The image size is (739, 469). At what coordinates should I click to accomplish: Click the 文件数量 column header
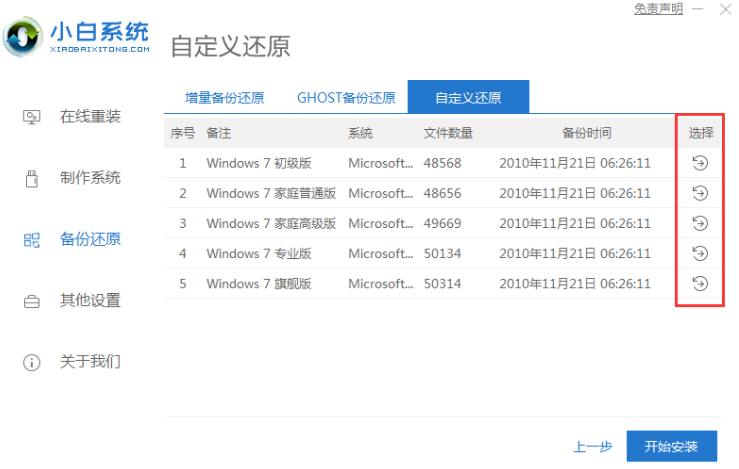pos(448,133)
